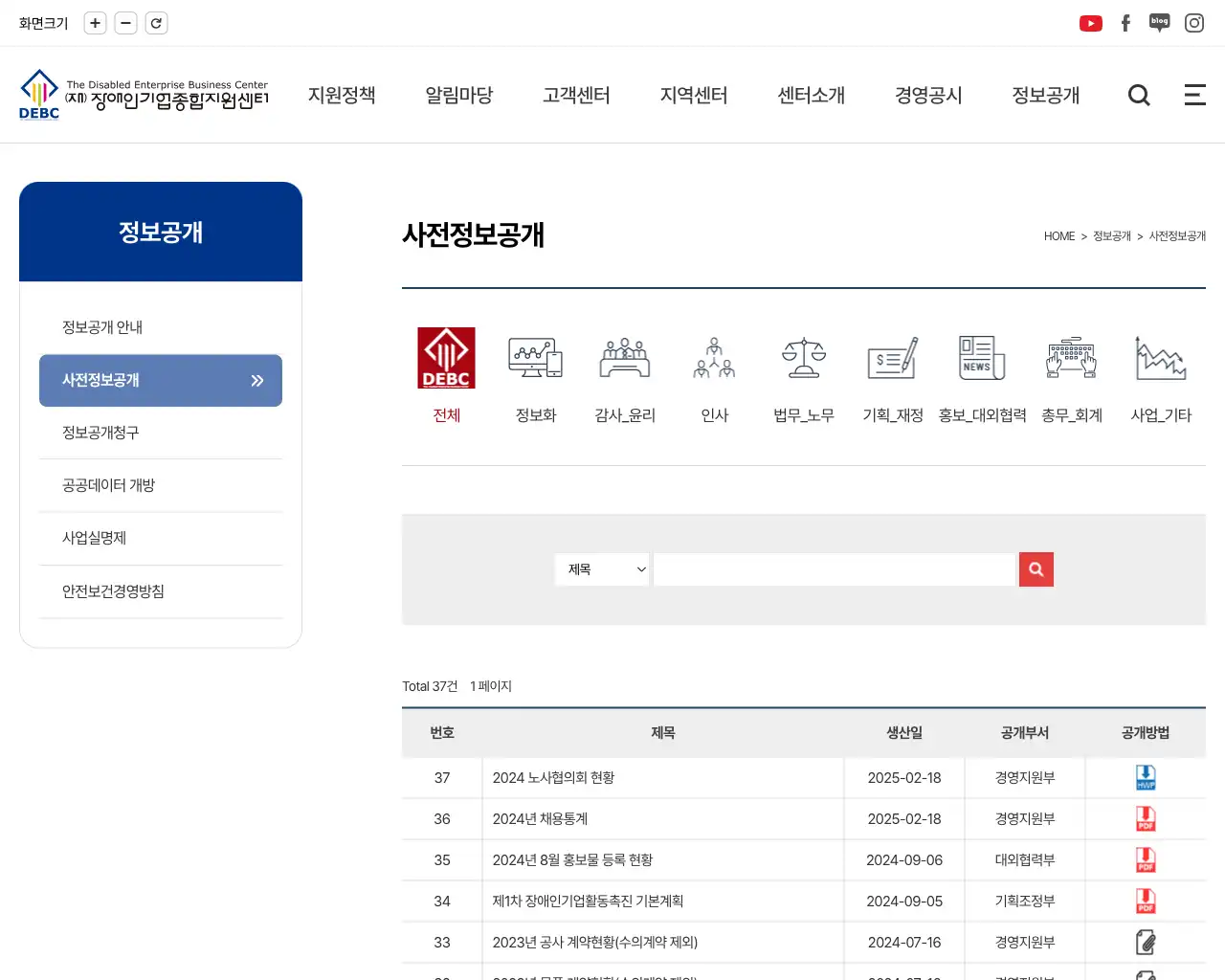Open post 2023년 공사 계약현황(수의계약 제외)
The height and width of the screenshot is (980, 1225).
[594, 943]
